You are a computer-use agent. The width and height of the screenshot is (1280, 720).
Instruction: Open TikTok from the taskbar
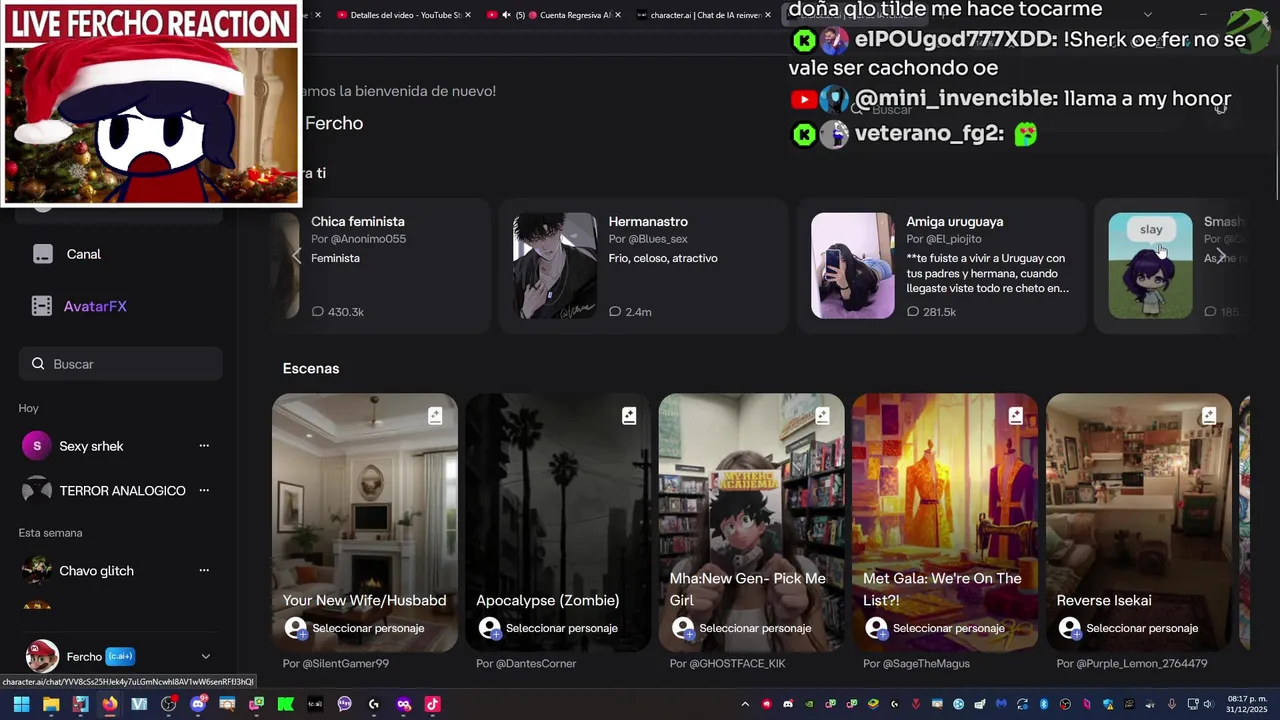(432, 704)
